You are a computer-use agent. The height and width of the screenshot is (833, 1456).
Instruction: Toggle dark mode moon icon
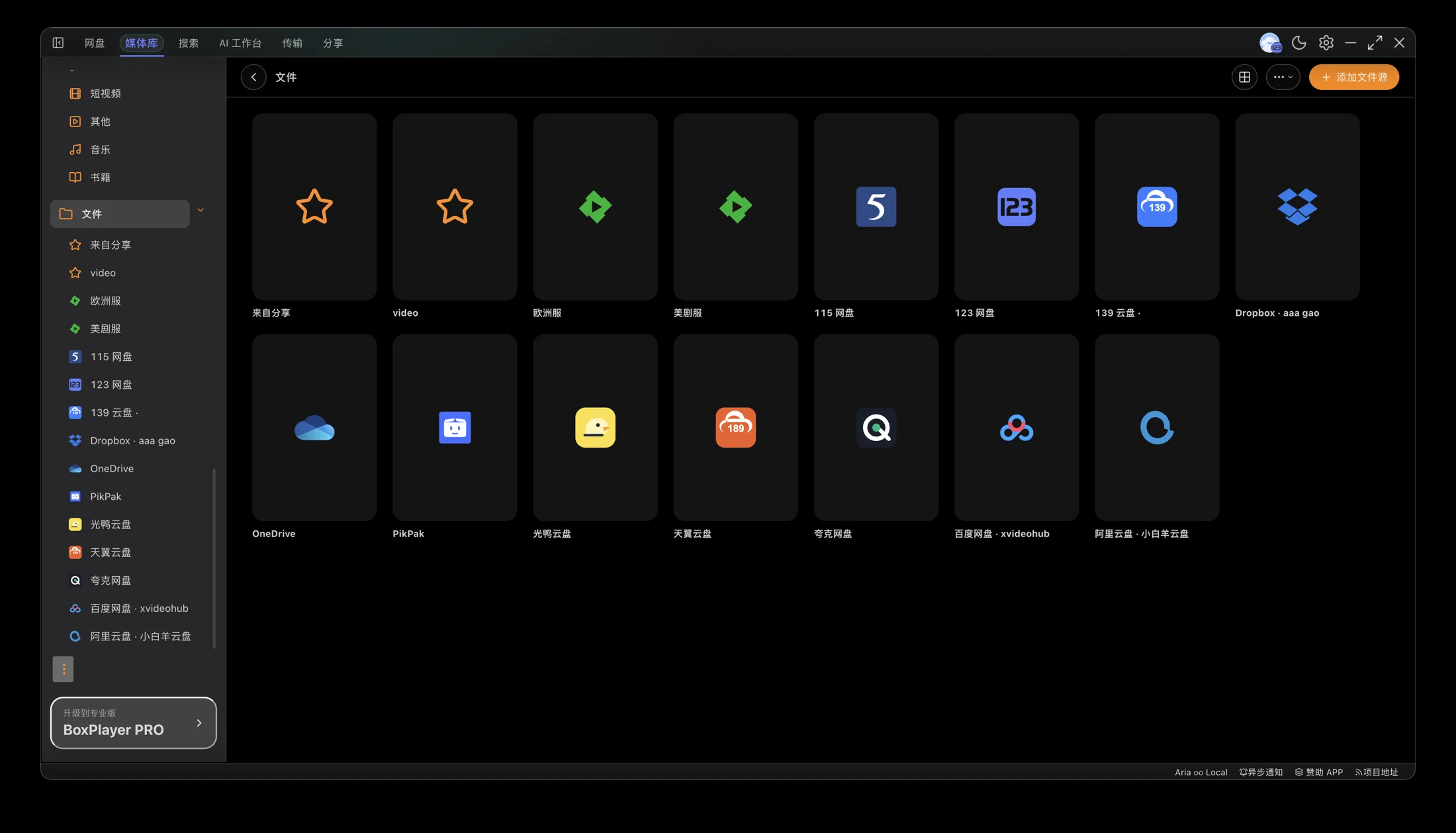pyautogui.click(x=1298, y=42)
